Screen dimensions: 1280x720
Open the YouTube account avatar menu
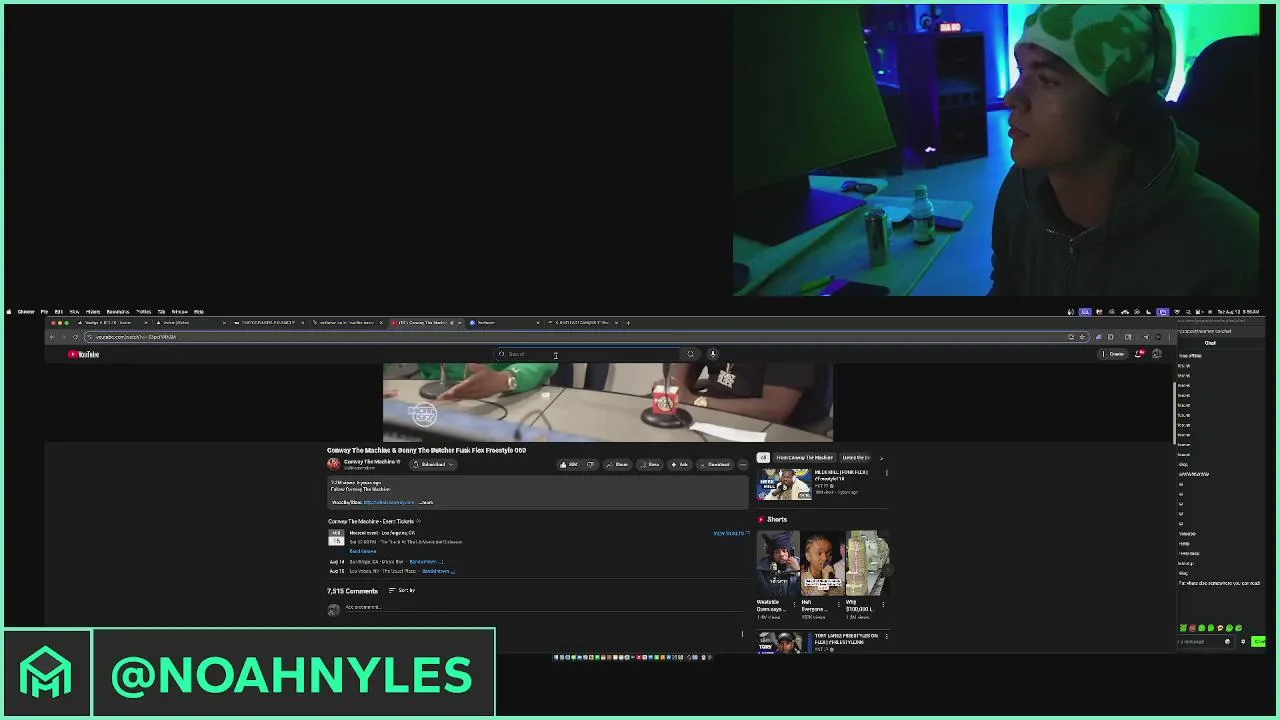(1157, 354)
